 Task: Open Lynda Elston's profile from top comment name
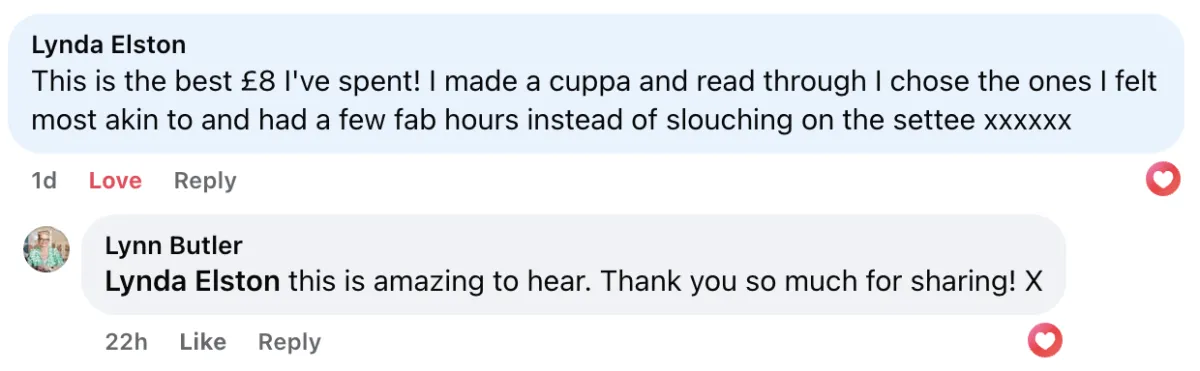pos(108,45)
